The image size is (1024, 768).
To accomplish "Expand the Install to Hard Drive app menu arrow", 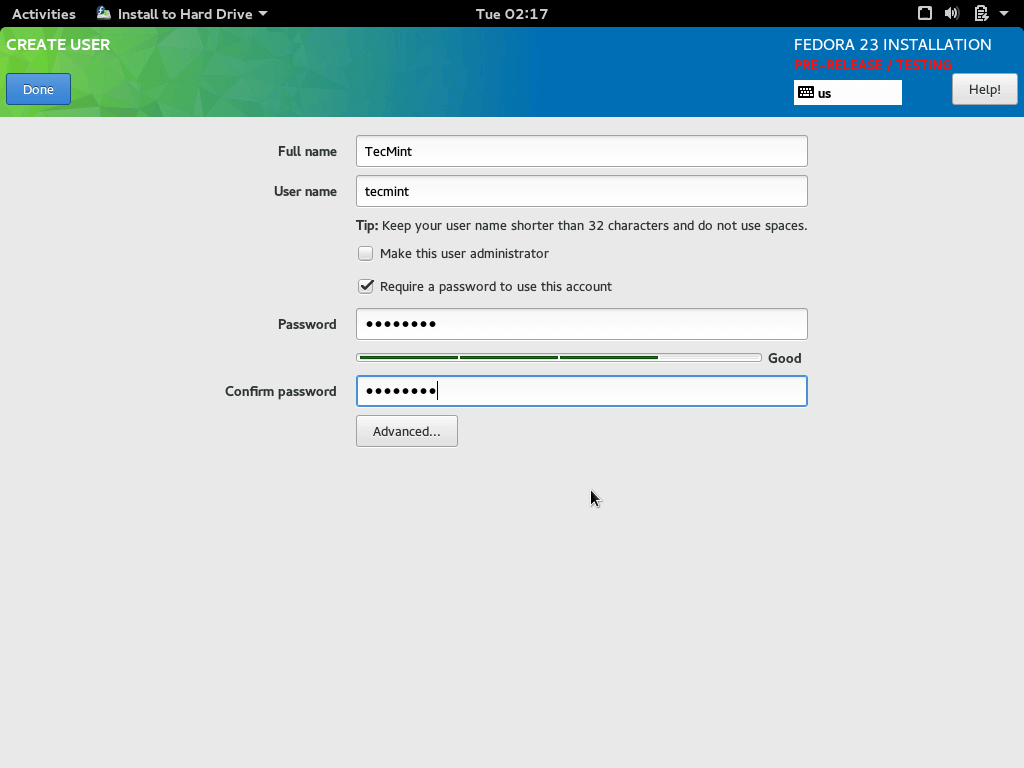I will click(263, 14).
